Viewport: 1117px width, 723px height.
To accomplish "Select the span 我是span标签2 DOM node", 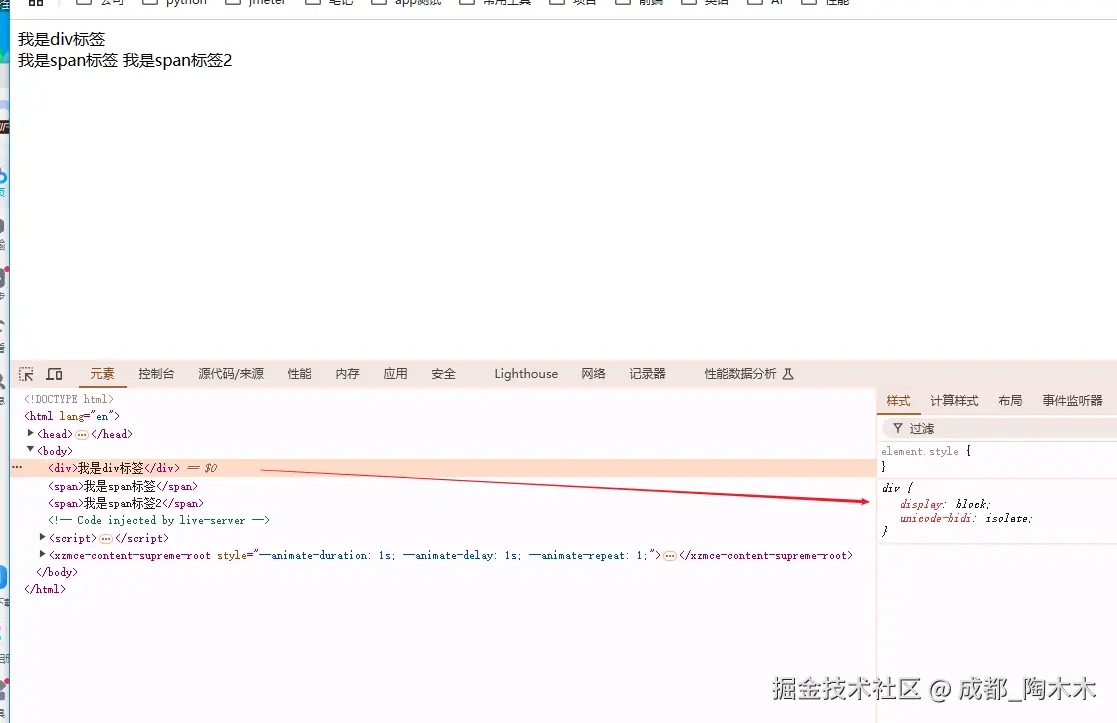I will coord(126,503).
